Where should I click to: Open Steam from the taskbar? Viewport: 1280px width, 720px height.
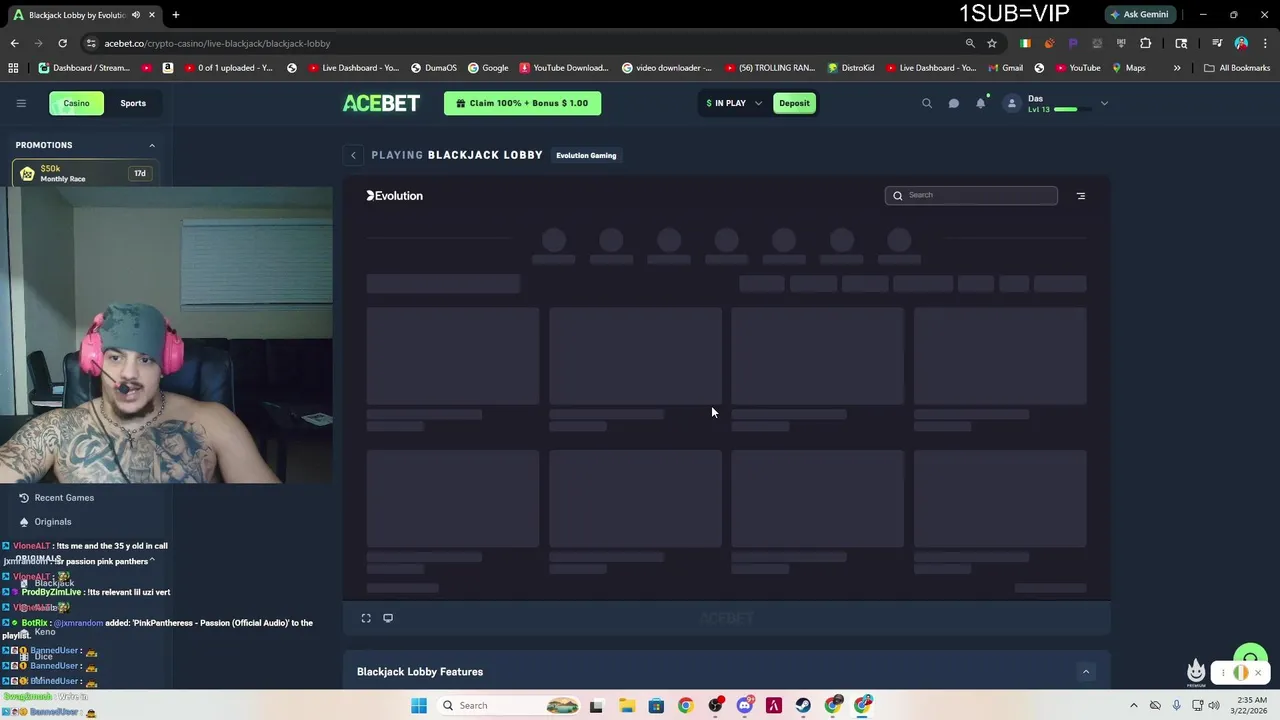point(803,706)
